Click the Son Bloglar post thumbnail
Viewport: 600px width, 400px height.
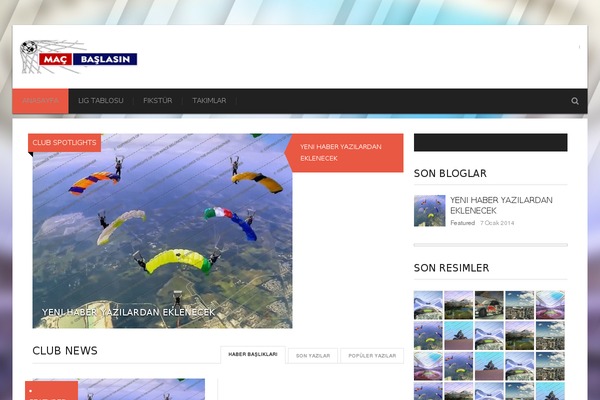429,211
